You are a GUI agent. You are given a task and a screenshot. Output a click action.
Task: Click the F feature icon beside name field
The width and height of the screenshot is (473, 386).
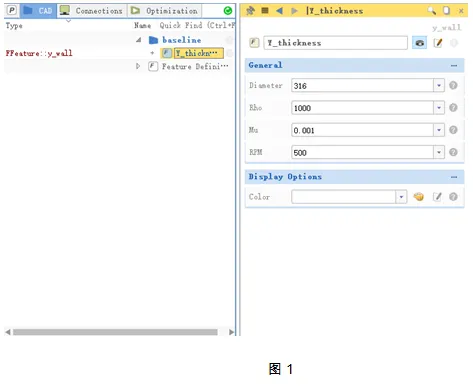point(254,43)
